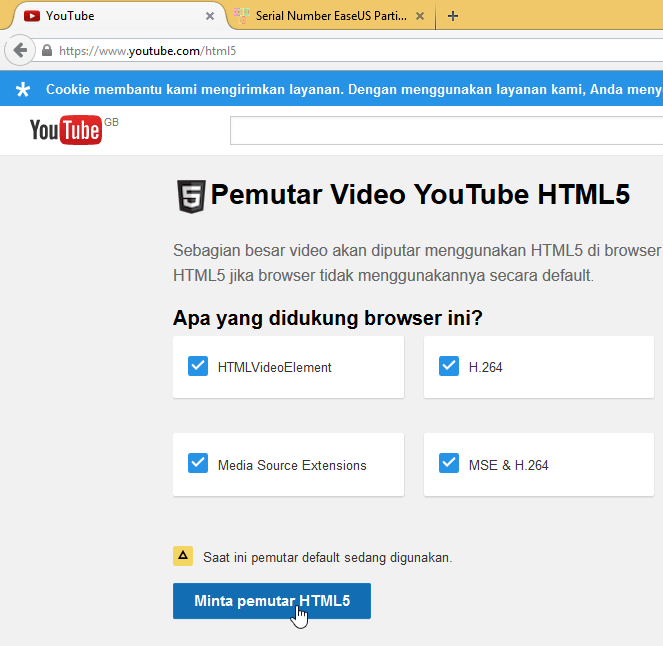Toggle the H.264 checkbox

(449, 366)
